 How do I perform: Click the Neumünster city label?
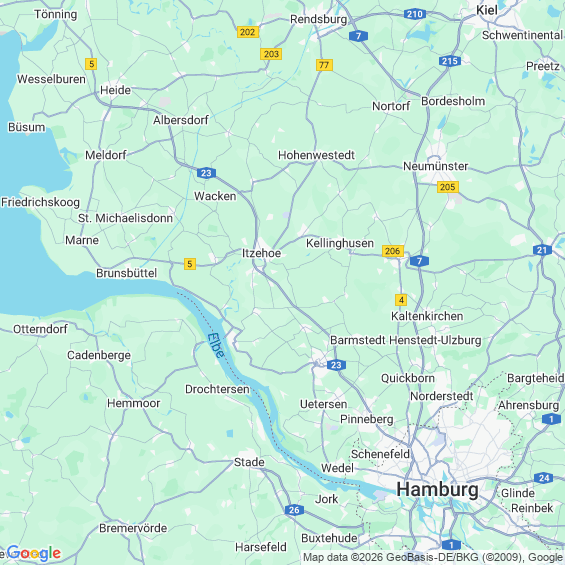(x=435, y=166)
